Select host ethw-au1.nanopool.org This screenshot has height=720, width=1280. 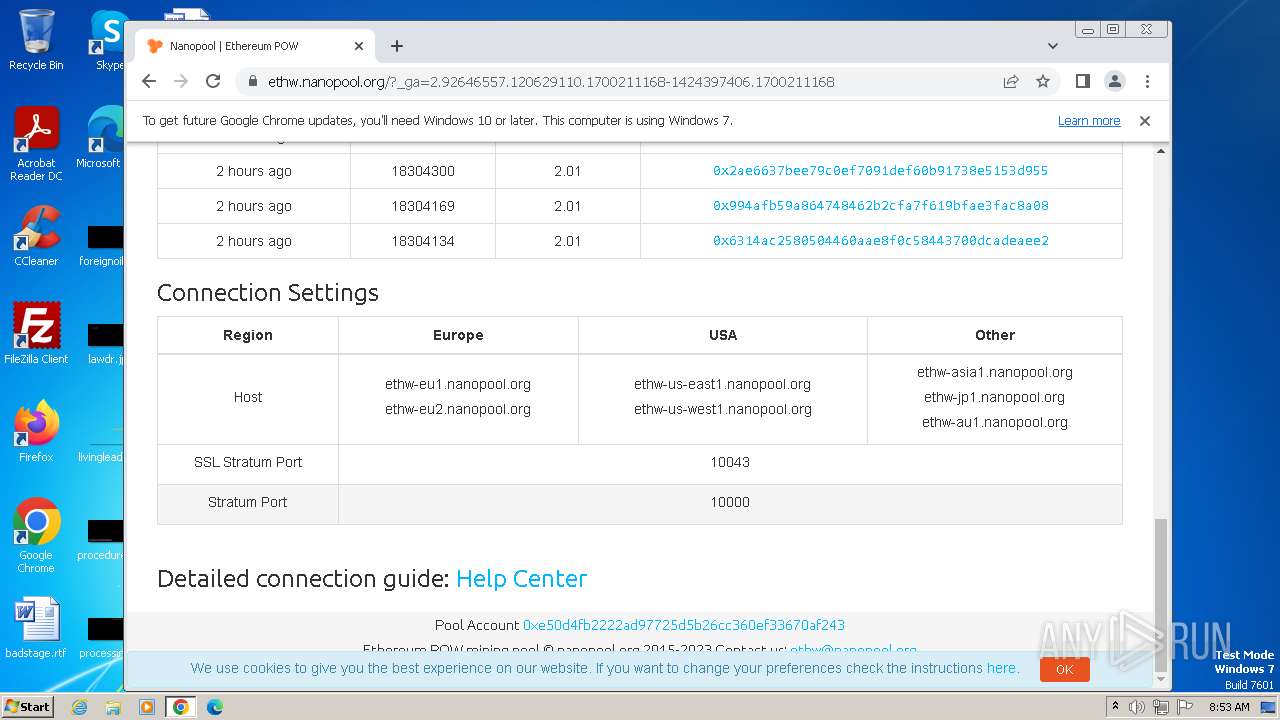[x=995, y=422]
